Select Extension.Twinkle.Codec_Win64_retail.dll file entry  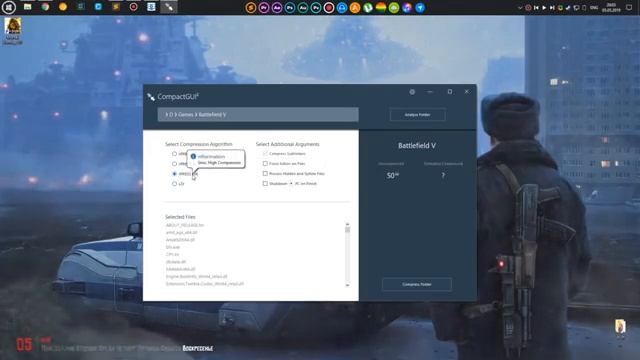tap(204, 284)
